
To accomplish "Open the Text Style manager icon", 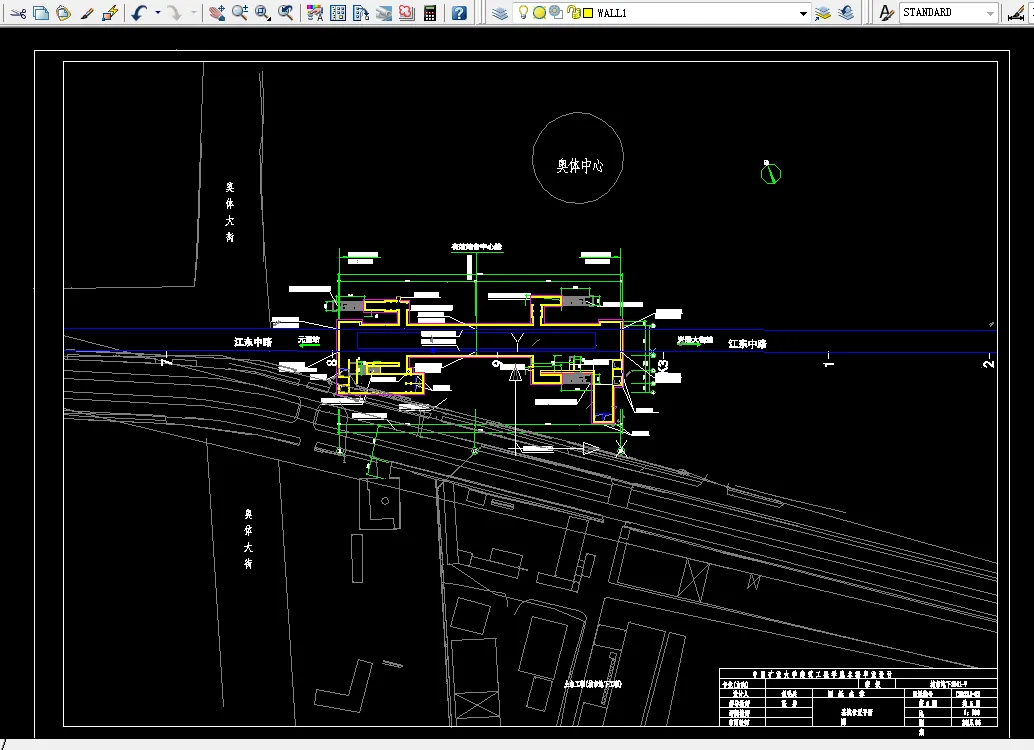I will pos(887,13).
